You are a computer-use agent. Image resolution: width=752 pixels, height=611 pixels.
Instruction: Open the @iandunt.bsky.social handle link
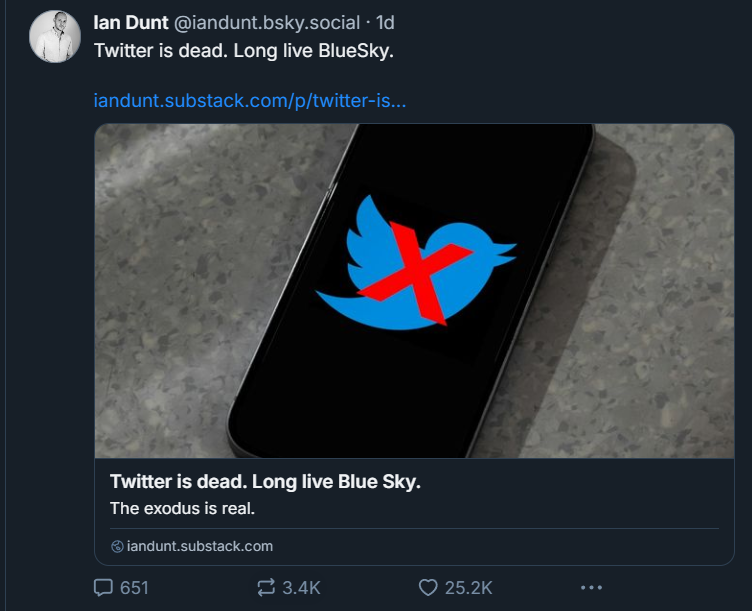267,23
